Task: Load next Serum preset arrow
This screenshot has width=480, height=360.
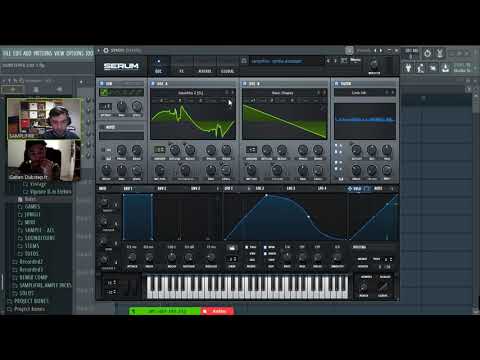Action: pos(335,60)
